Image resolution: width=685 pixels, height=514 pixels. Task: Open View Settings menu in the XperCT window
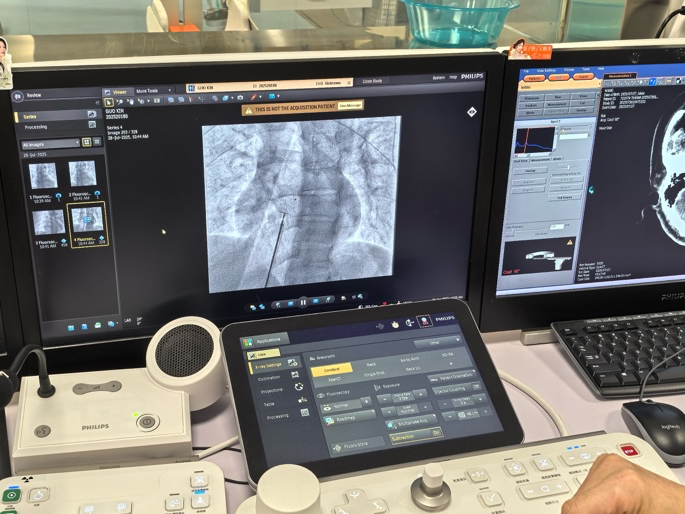pos(546,70)
